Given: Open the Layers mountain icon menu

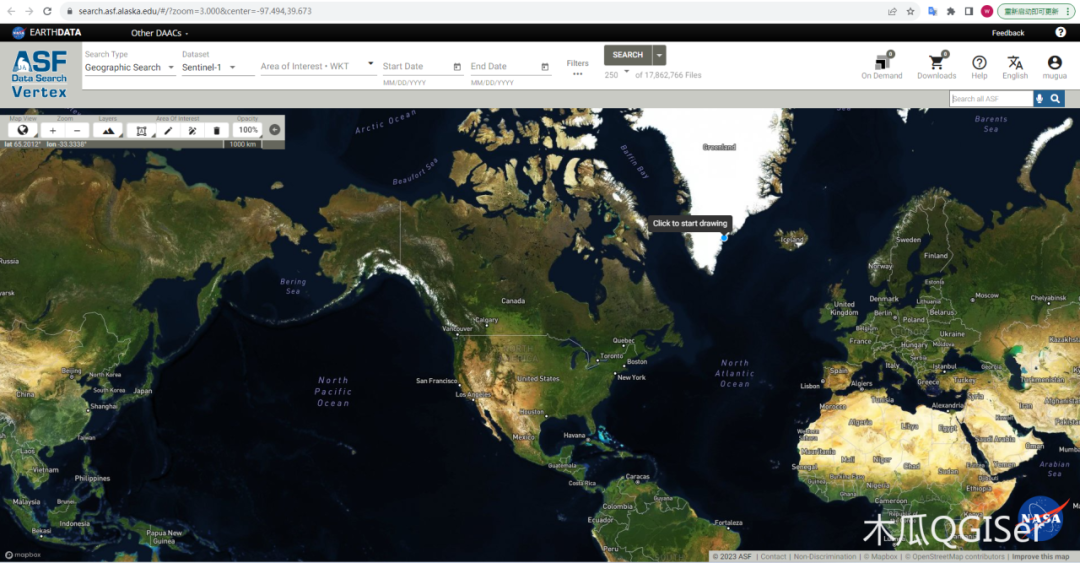Looking at the screenshot, I should click(108, 130).
